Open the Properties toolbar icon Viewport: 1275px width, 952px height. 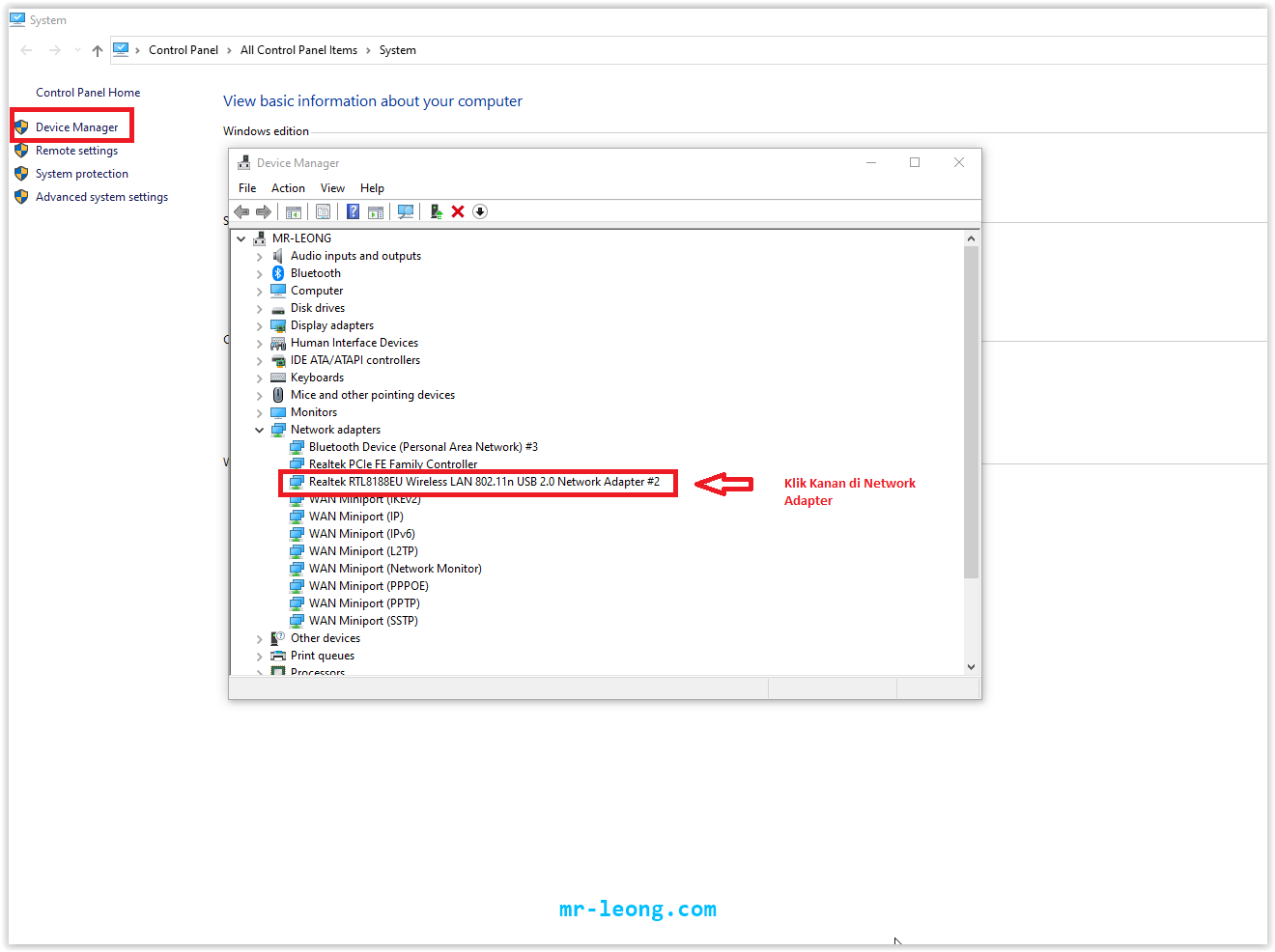323,211
